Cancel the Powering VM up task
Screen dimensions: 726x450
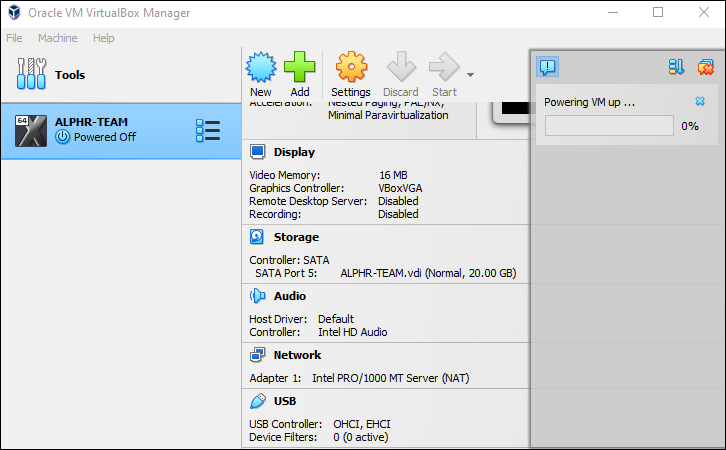(700, 101)
